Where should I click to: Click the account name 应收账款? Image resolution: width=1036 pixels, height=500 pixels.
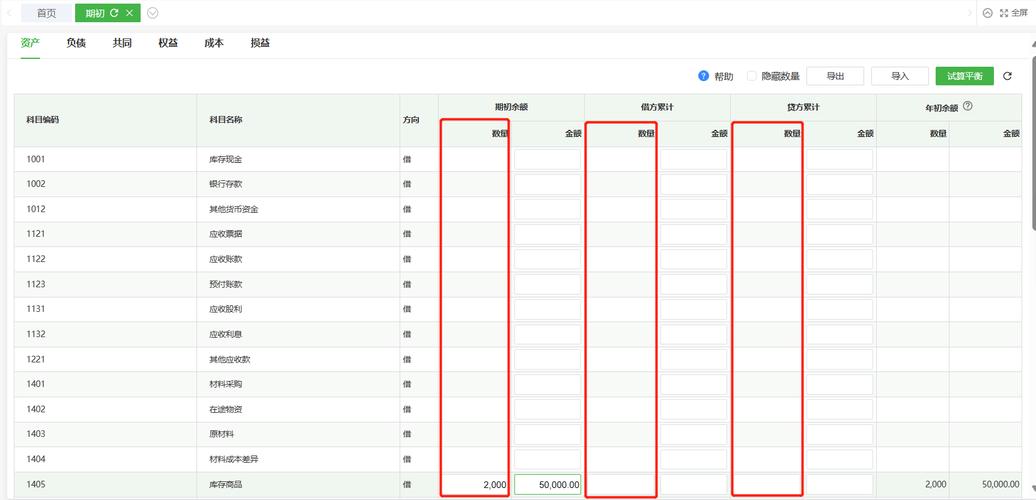(x=225, y=260)
